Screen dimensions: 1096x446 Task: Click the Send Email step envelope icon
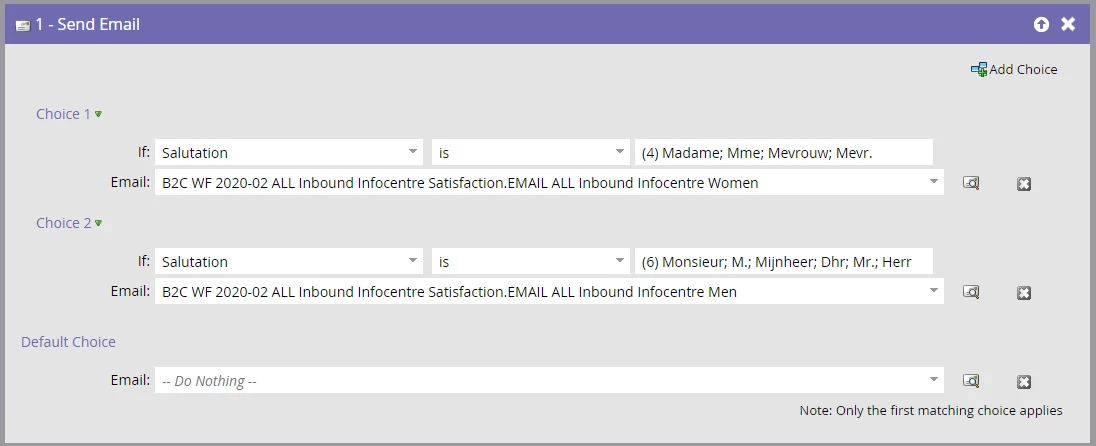(x=23, y=25)
